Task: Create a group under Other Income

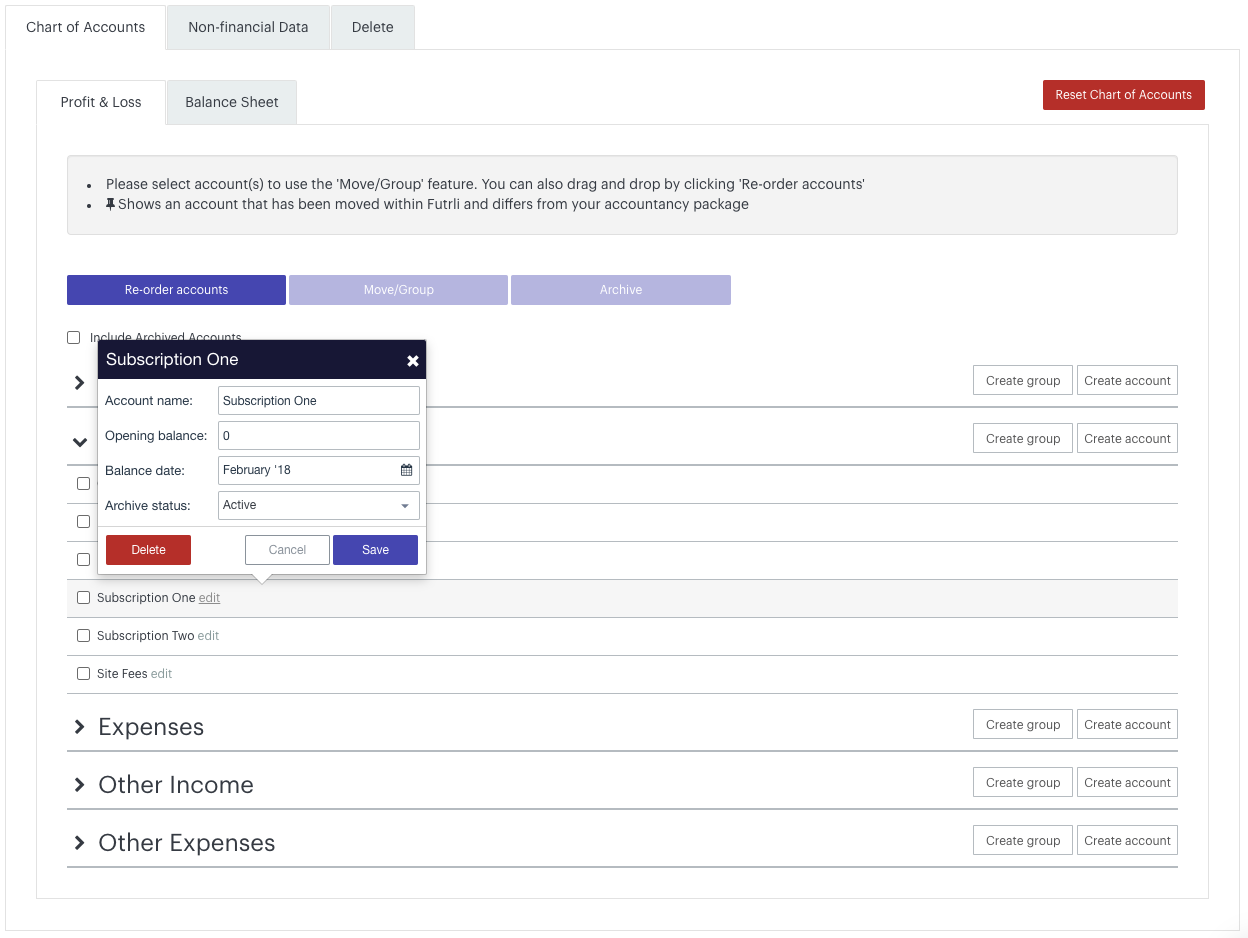Action: pos(1023,783)
